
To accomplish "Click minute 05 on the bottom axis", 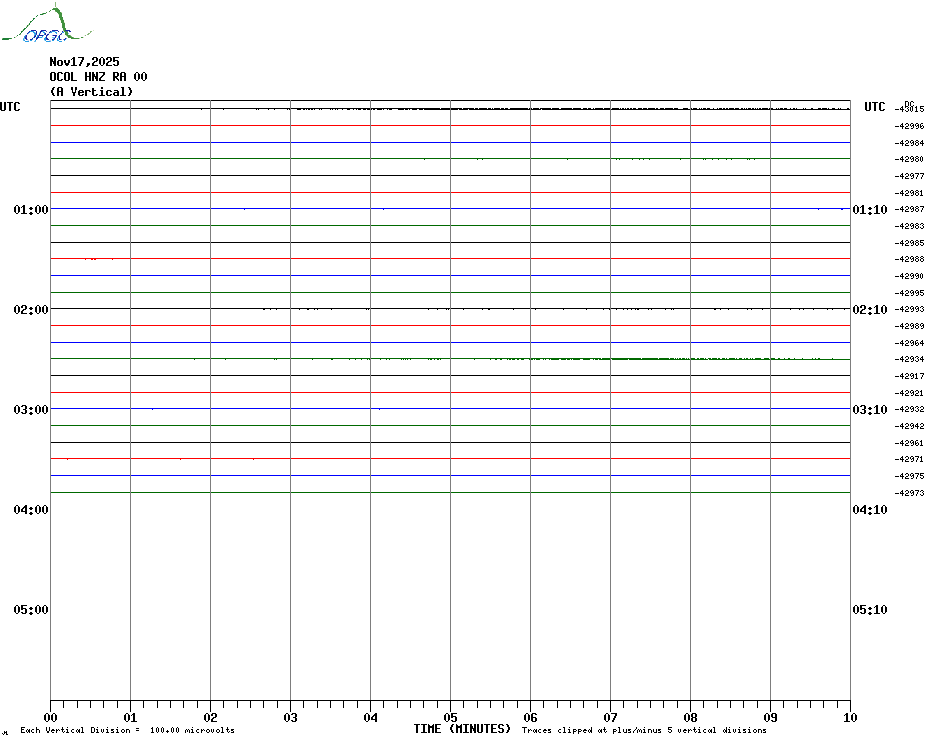I will 450,717.
